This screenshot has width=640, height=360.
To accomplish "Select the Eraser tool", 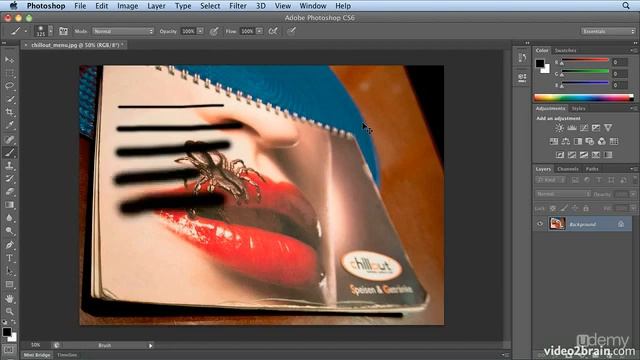I will pyautogui.click(x=9, y=192).
